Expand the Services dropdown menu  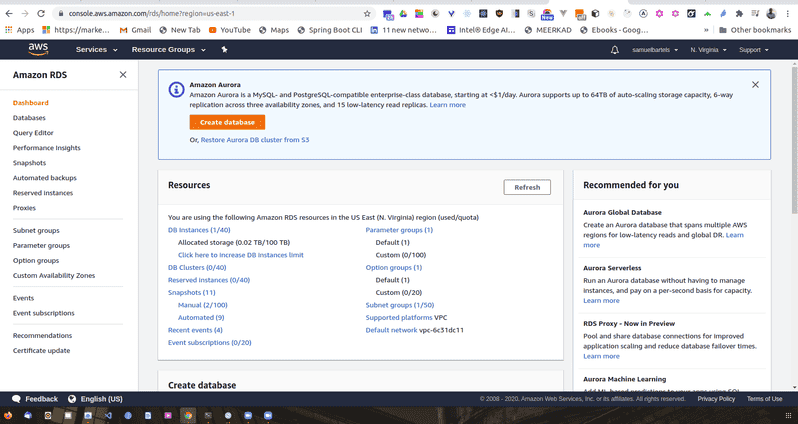tap(97, 49)
